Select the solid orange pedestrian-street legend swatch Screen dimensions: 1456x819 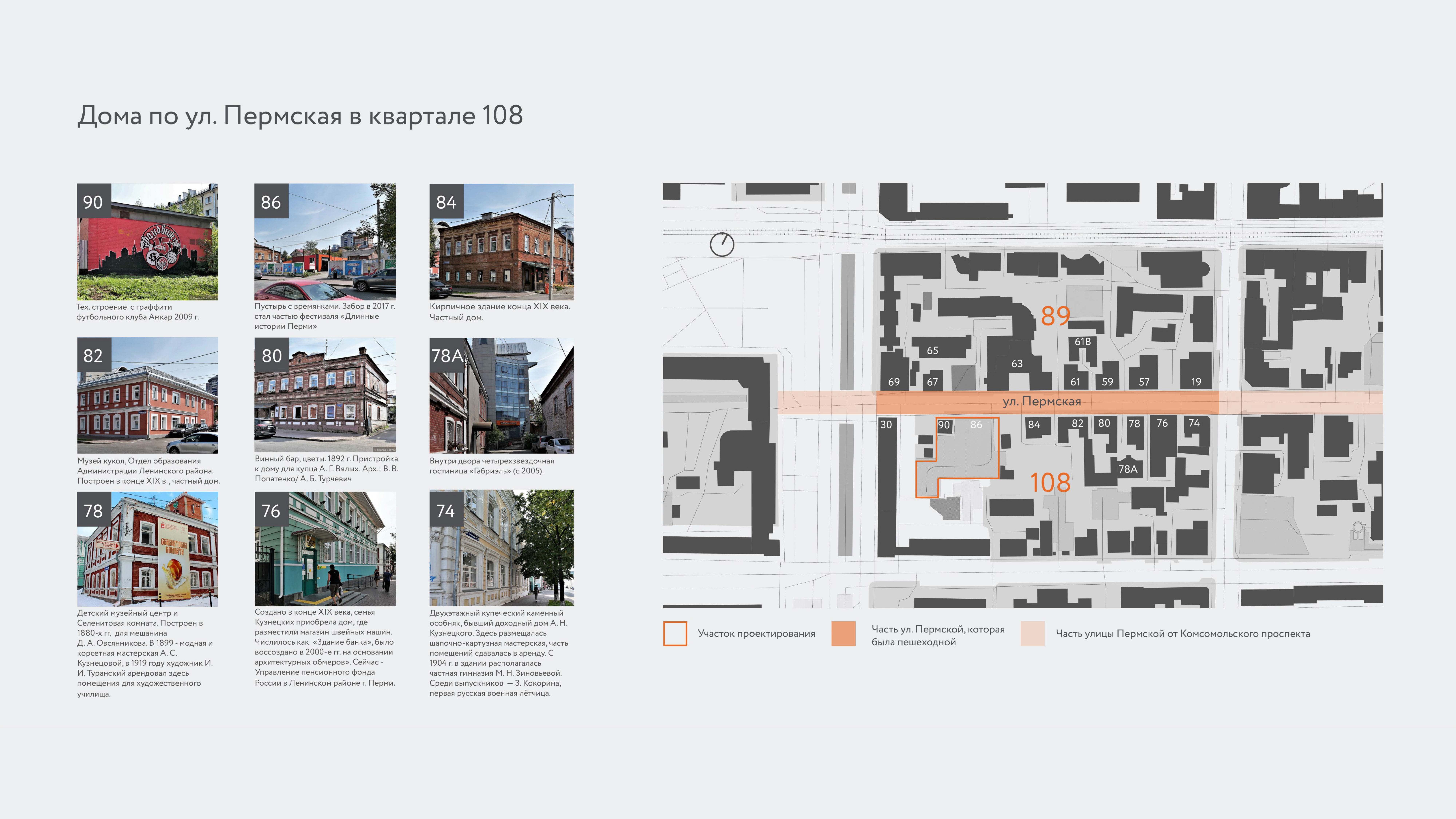point(843,634)
